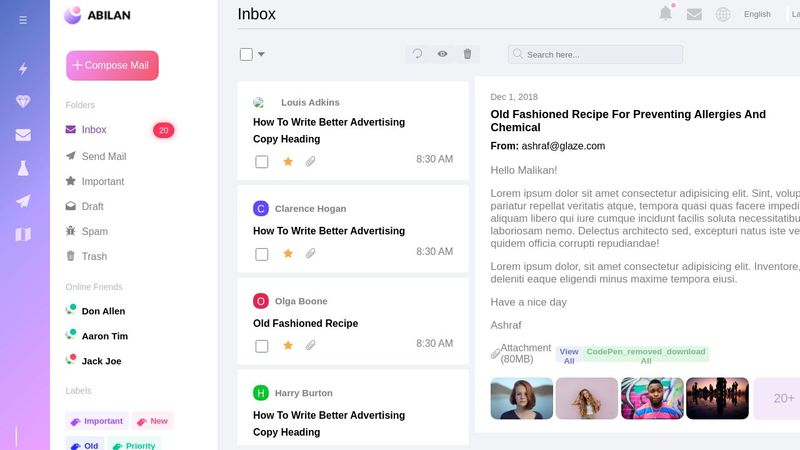Toggle the select all emails checkbox

[246, 54]
